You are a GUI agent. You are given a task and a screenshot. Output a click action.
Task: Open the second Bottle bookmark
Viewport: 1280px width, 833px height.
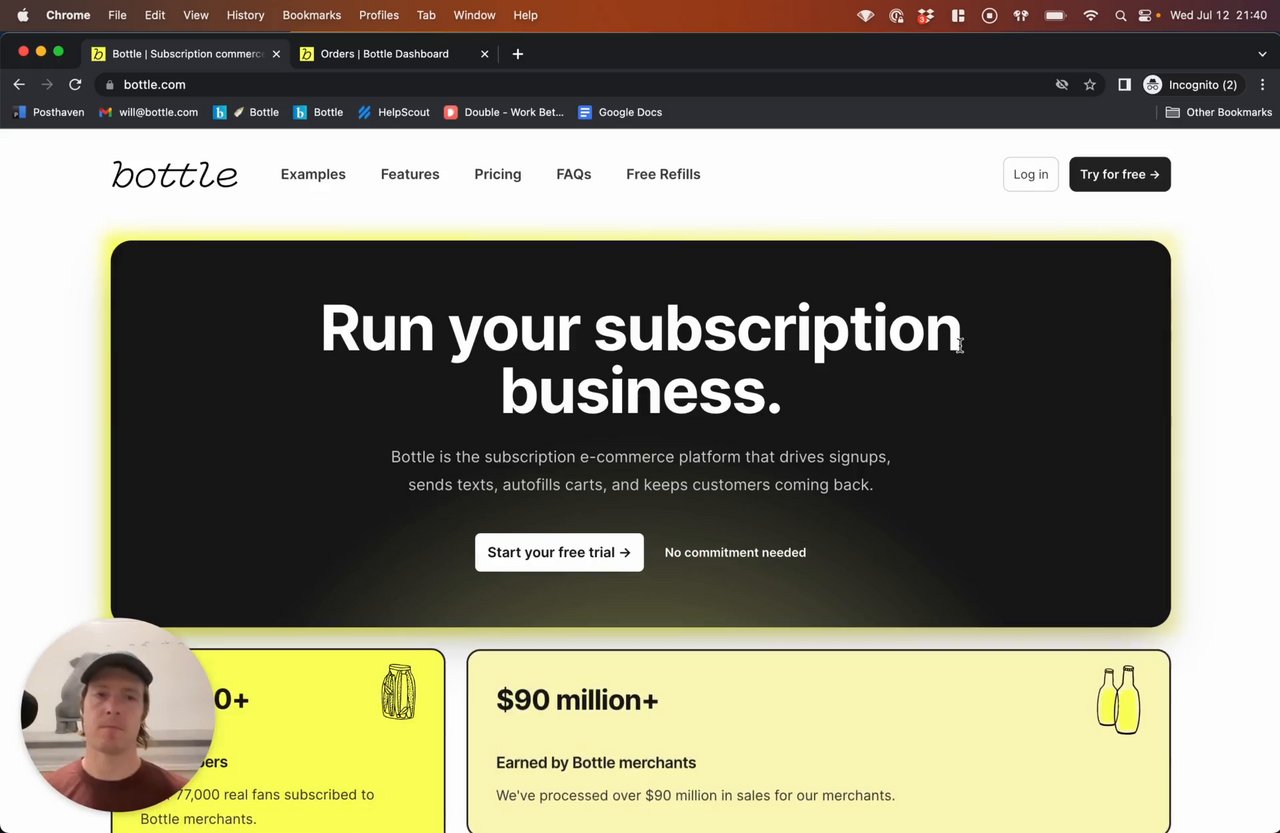click(x=318, y=112)
